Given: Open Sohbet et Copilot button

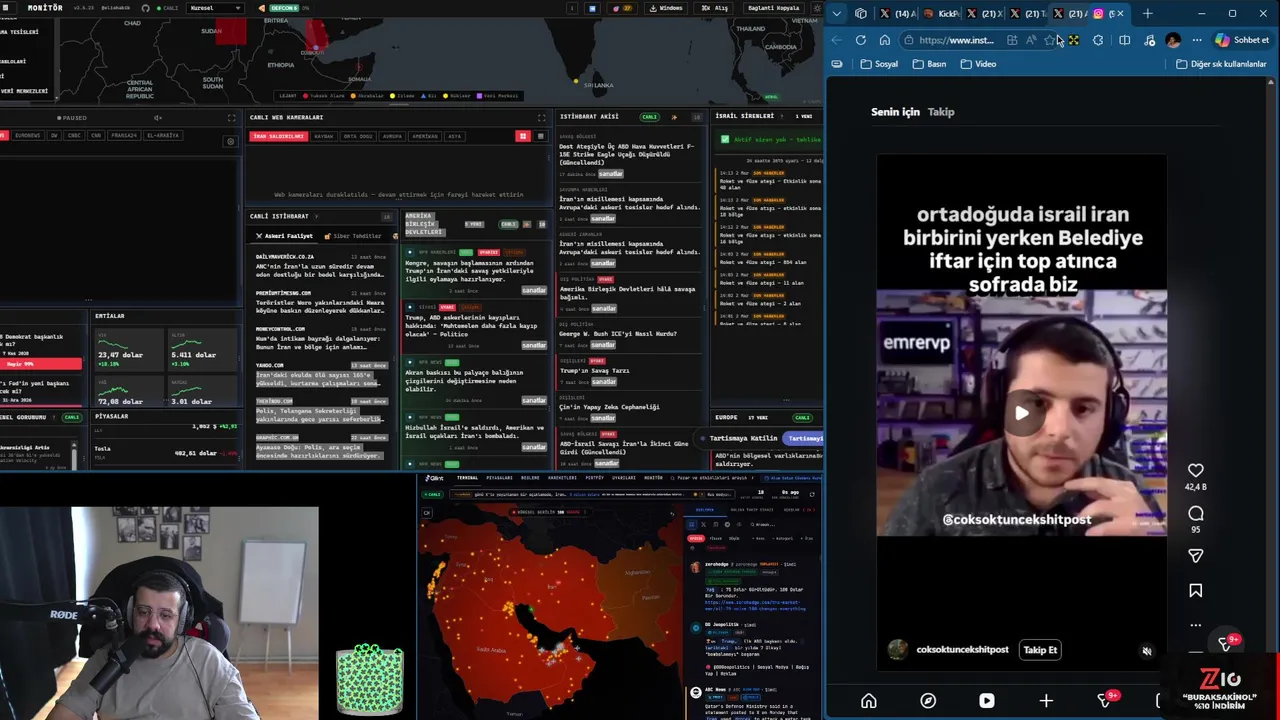Looking at the screenshot, I should (x=1241, y=40).
